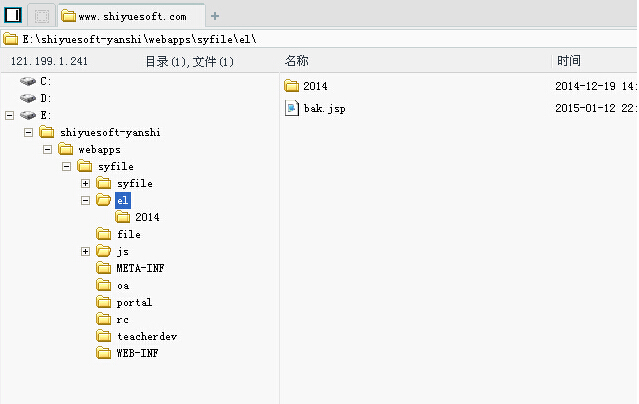Expand the js folder node
Screen dimensions: 639x404
[85, 252]
